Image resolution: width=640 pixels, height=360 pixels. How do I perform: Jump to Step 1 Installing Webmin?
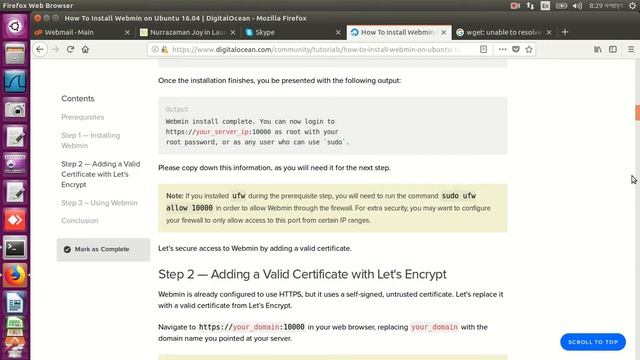tap(91, 140)
